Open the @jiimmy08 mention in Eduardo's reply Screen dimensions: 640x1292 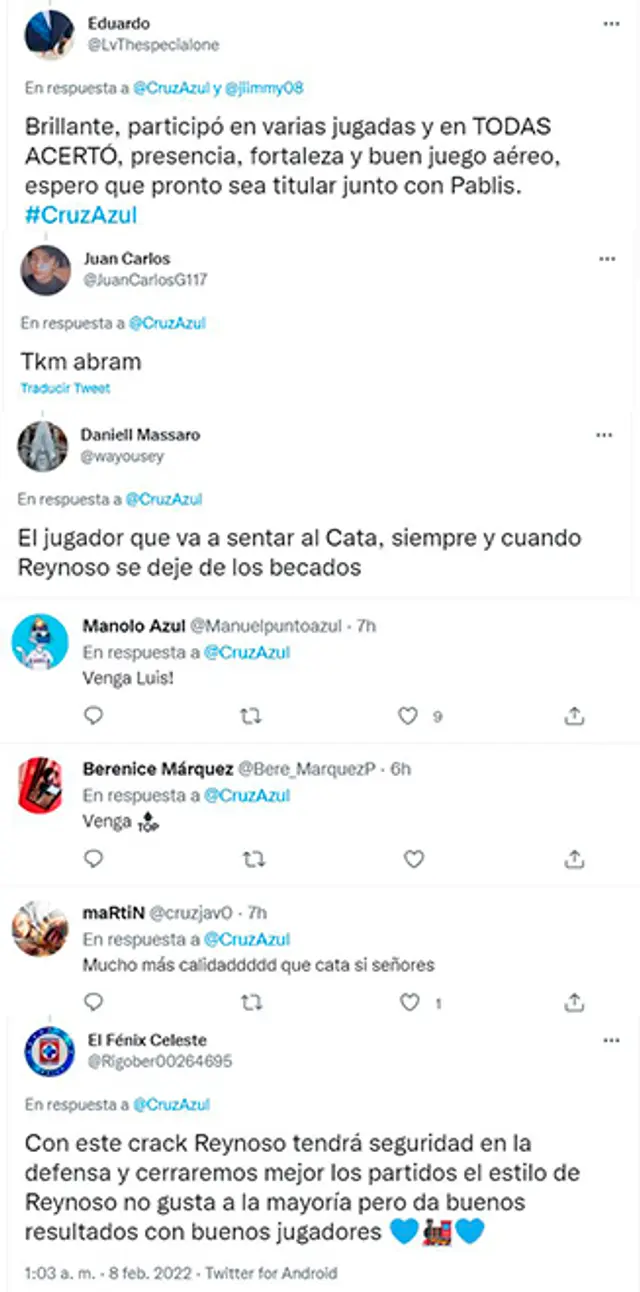coord(263,88)
